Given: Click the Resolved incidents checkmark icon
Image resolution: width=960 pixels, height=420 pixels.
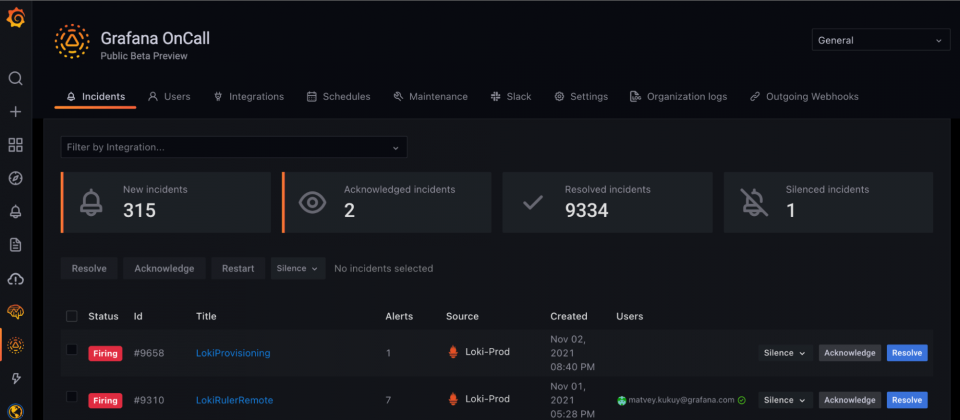Looking at the screenshot, I should 533,203.
